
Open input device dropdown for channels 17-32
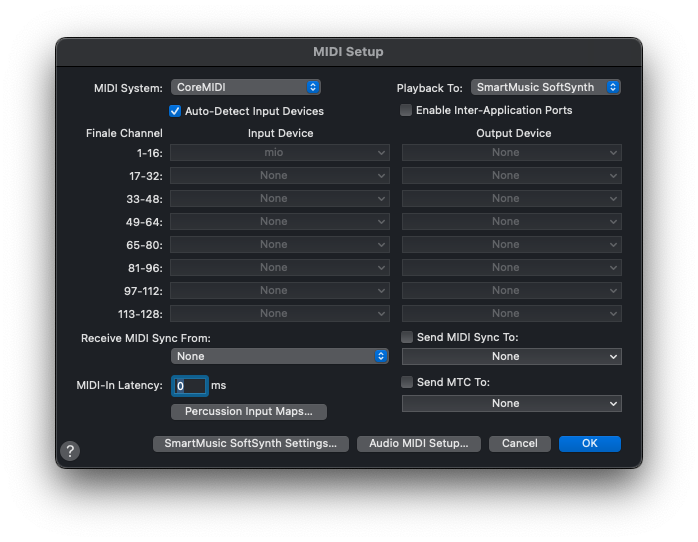(280, 175)
